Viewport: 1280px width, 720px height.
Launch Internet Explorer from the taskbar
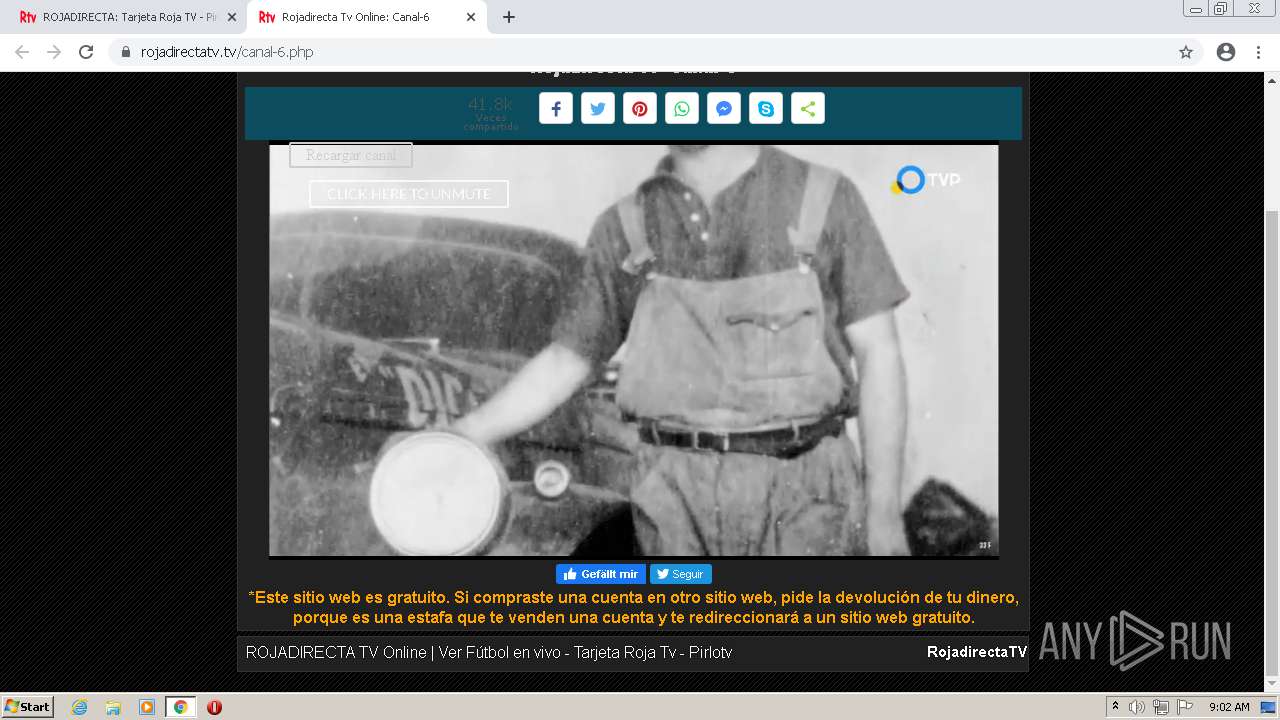point(79,707)
